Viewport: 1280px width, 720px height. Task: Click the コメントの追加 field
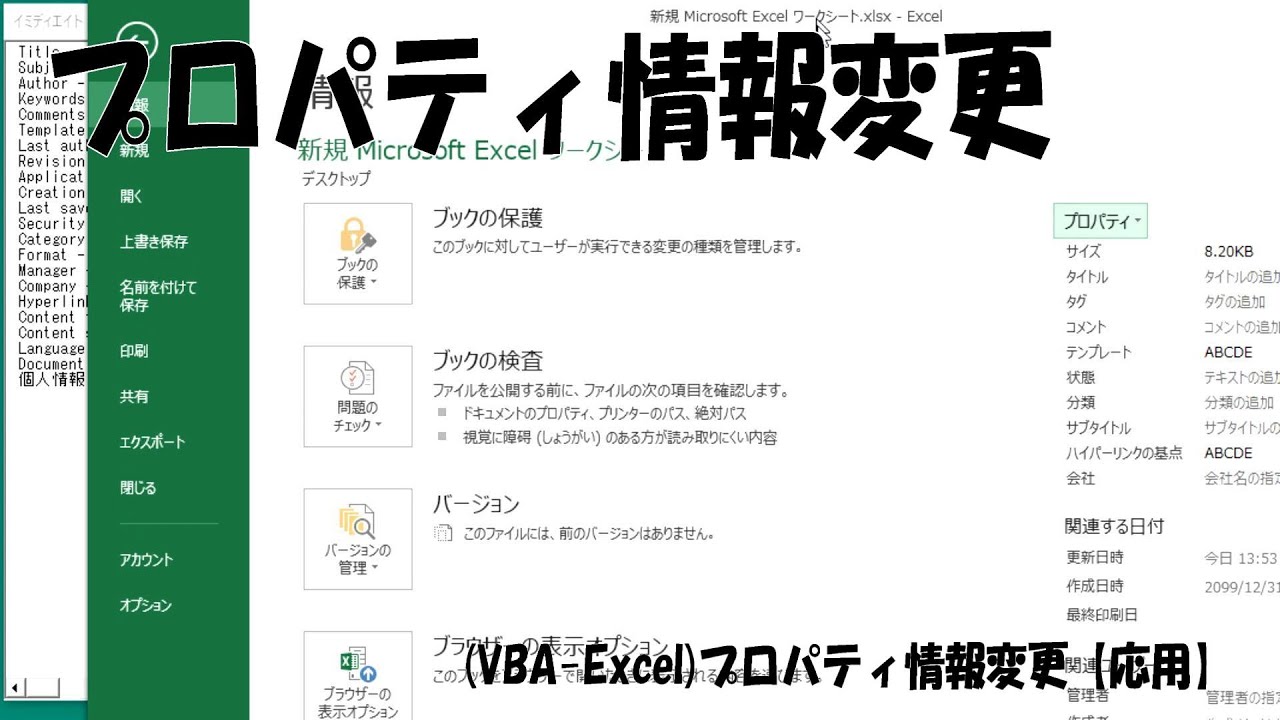[1242, 327]
